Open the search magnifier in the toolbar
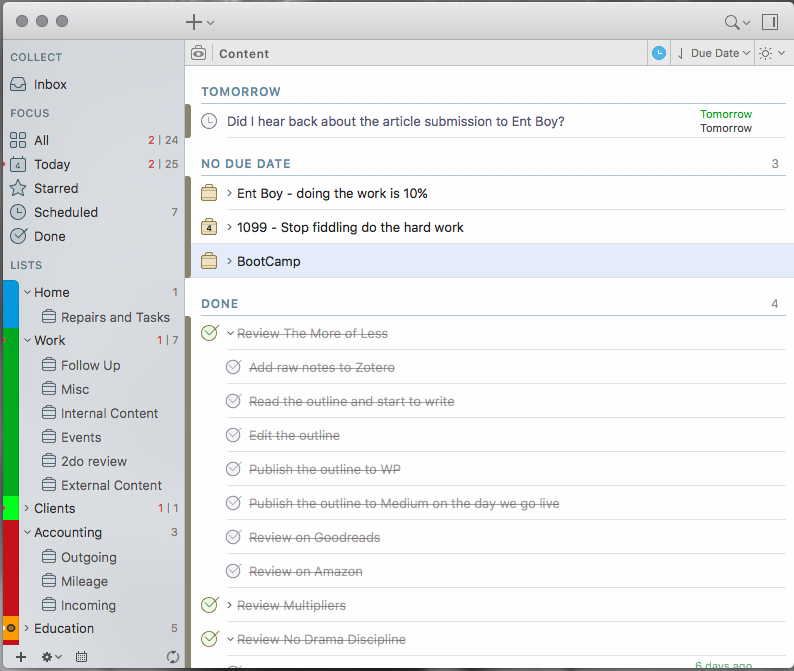The height and width of the screenshot is (671, 794). point(733,22)
